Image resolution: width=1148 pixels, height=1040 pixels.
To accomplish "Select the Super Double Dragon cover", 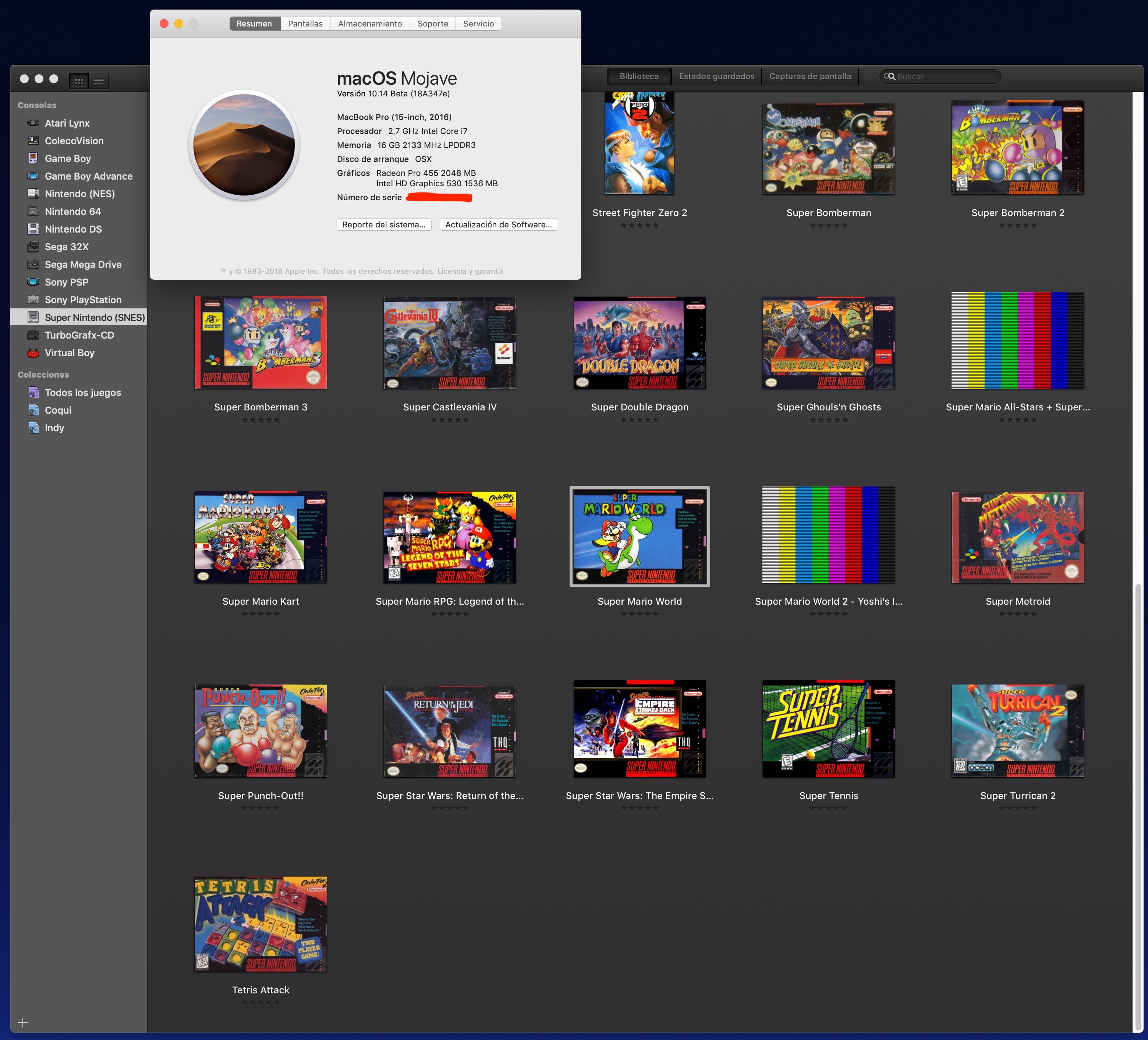I will (x=639, y=343).
